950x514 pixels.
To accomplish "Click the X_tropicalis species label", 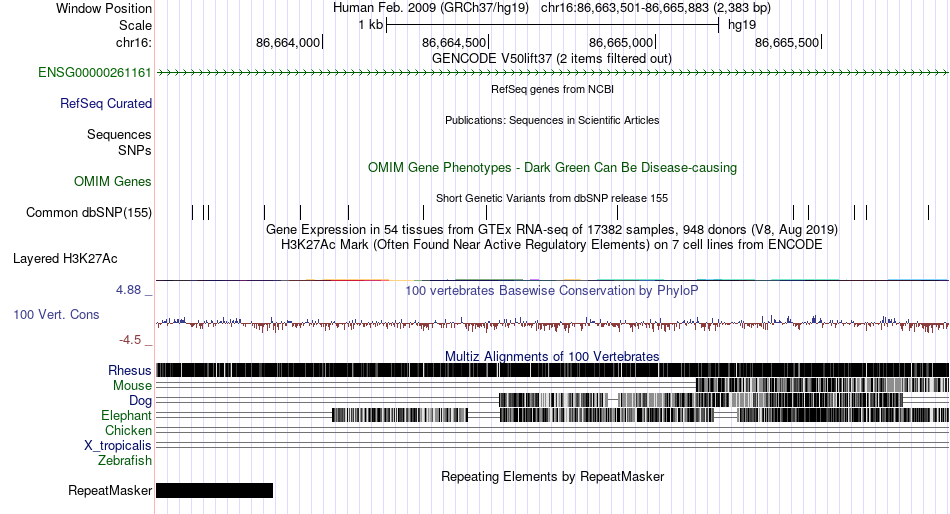I will (x=118, y=446).
